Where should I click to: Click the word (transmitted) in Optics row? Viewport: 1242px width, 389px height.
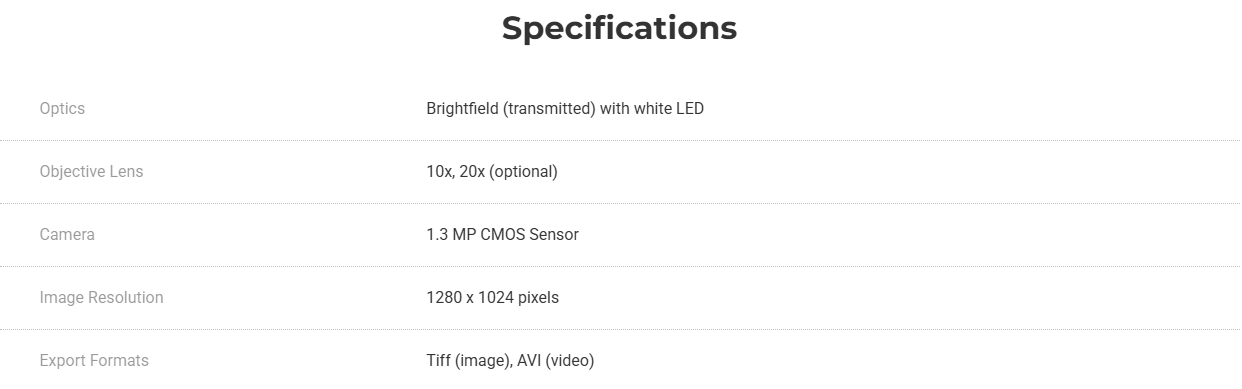(550, 108)
